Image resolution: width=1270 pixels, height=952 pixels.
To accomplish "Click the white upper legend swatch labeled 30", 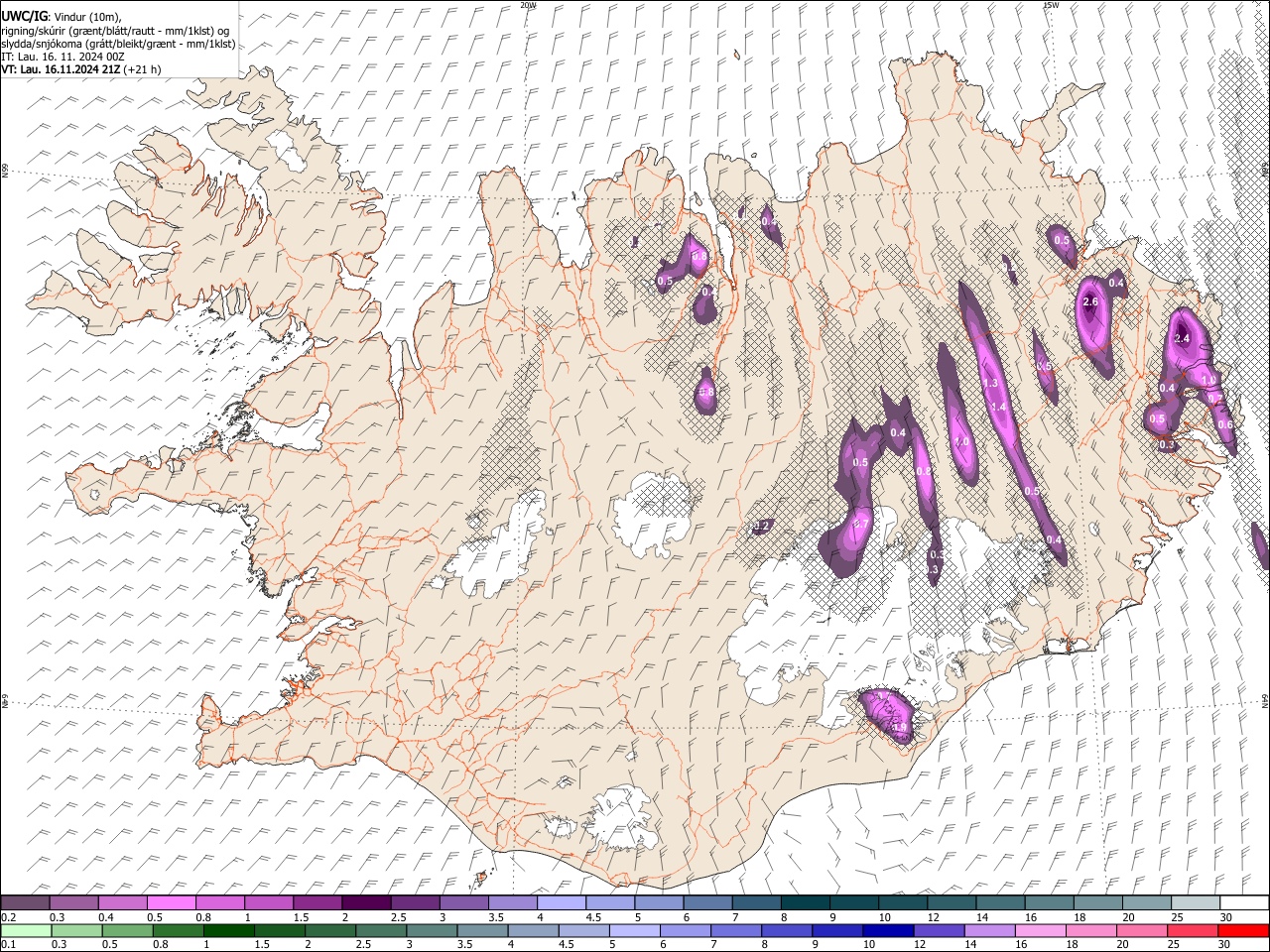I will [1244, 903].
